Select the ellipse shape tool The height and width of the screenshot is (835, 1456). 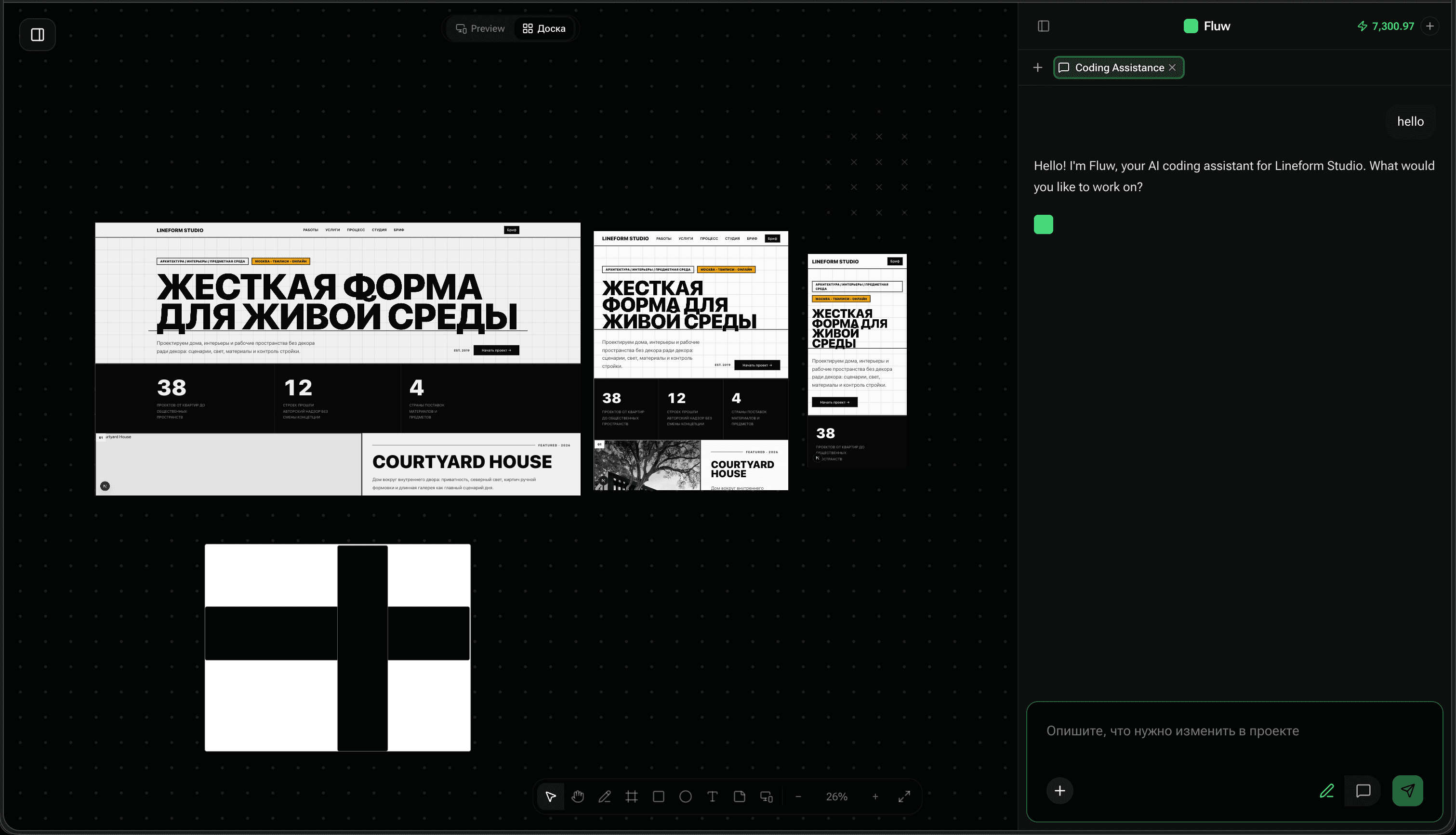coord(686,796)
